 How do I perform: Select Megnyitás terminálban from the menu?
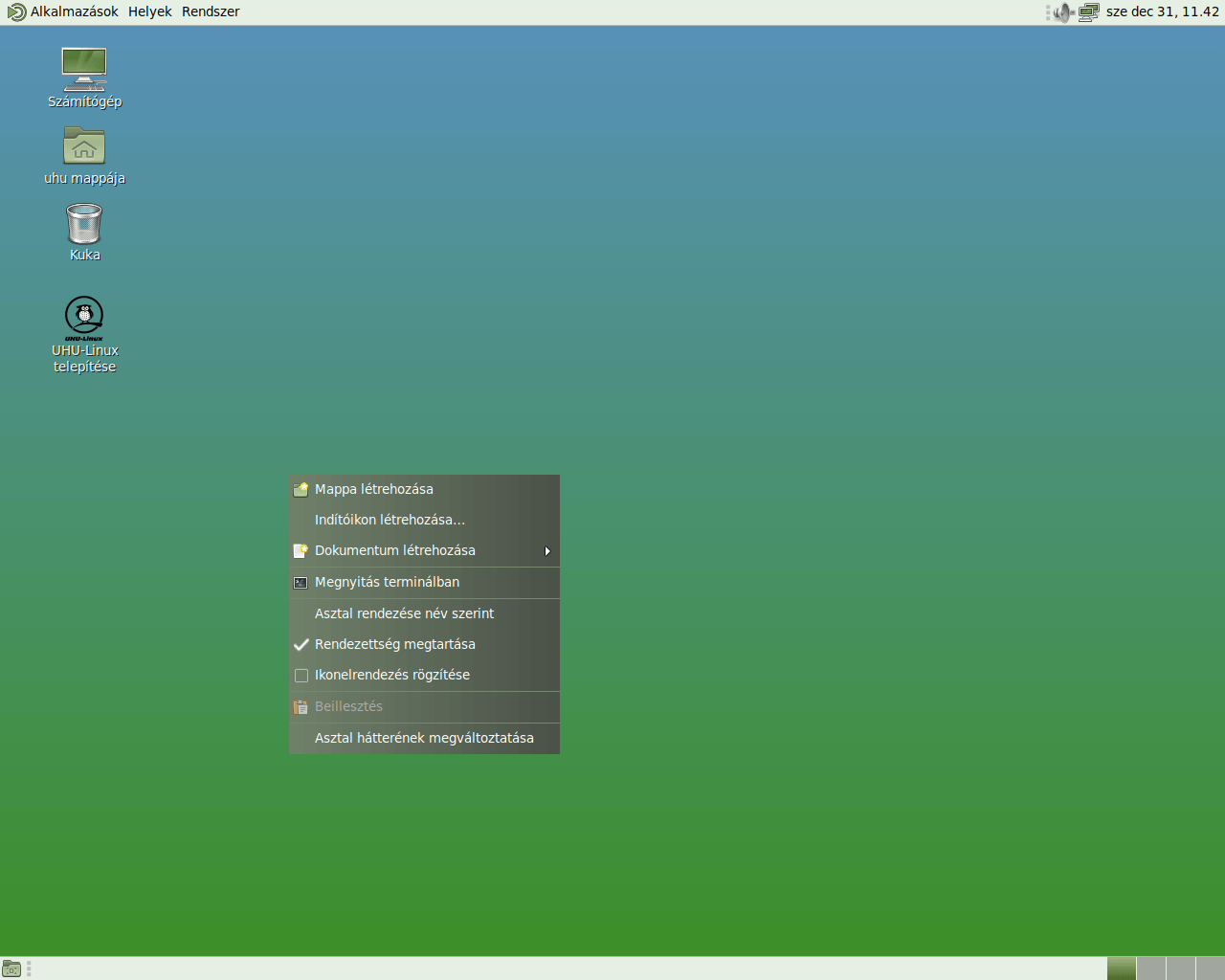387,582
